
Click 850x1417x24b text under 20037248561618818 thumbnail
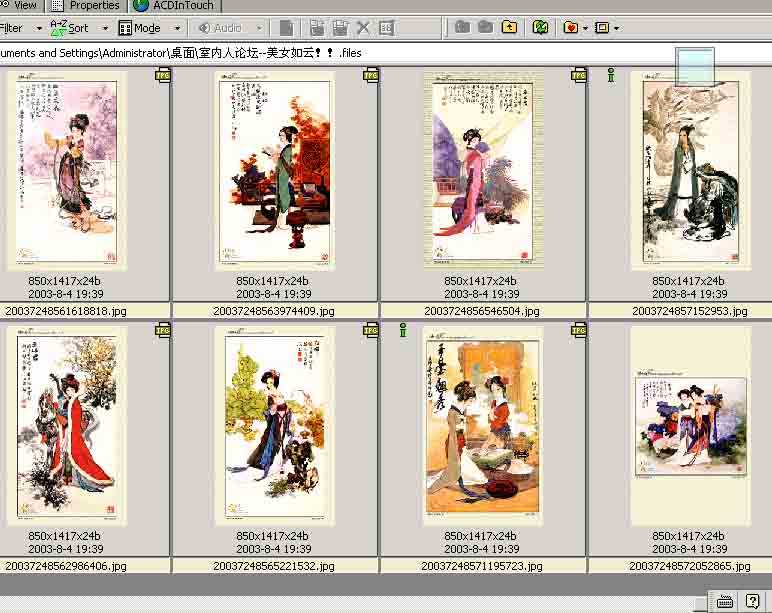click(x=64, y=281)
